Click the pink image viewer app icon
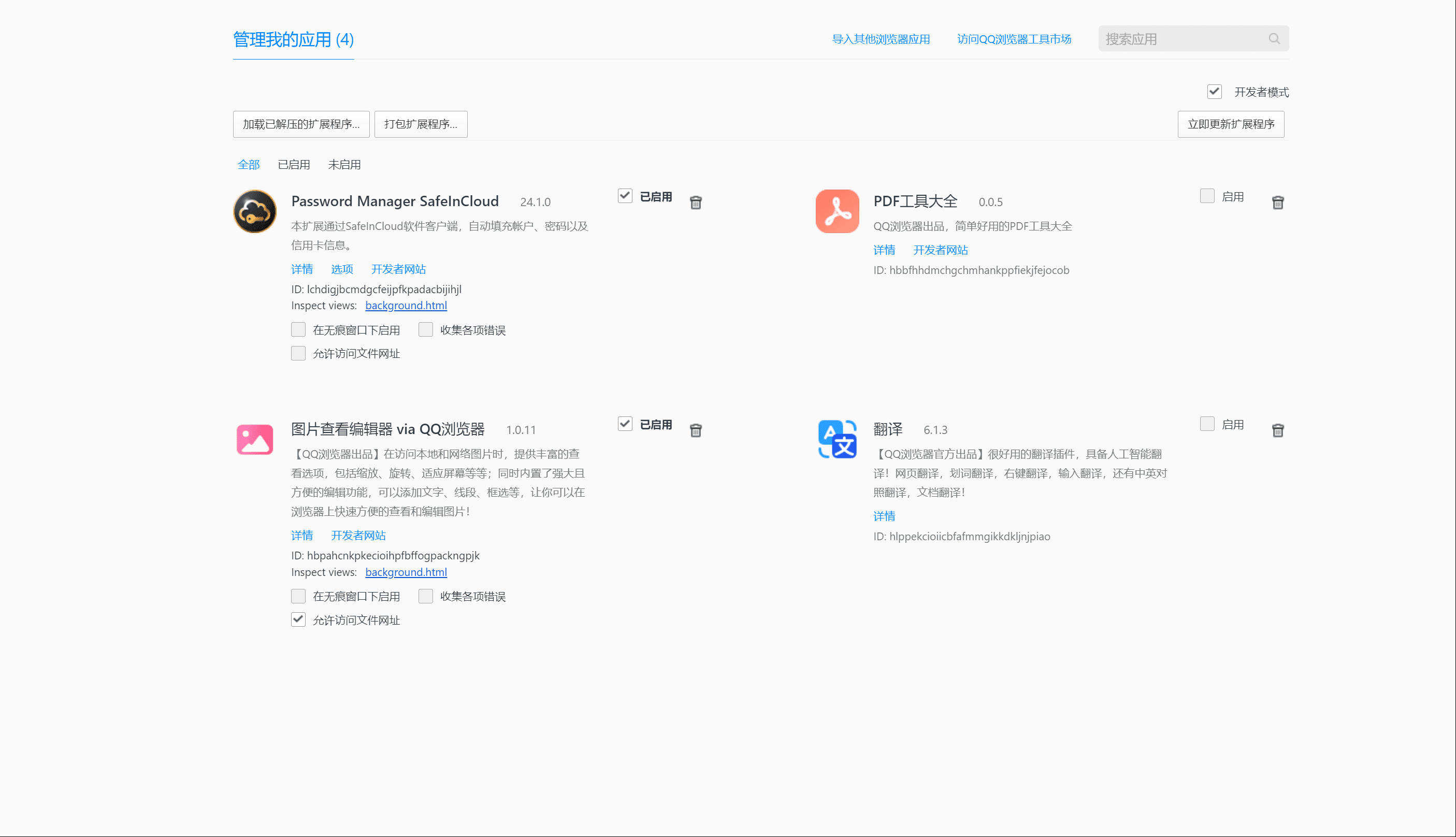This screenshot has width=1456, height=837. point(255,439)
